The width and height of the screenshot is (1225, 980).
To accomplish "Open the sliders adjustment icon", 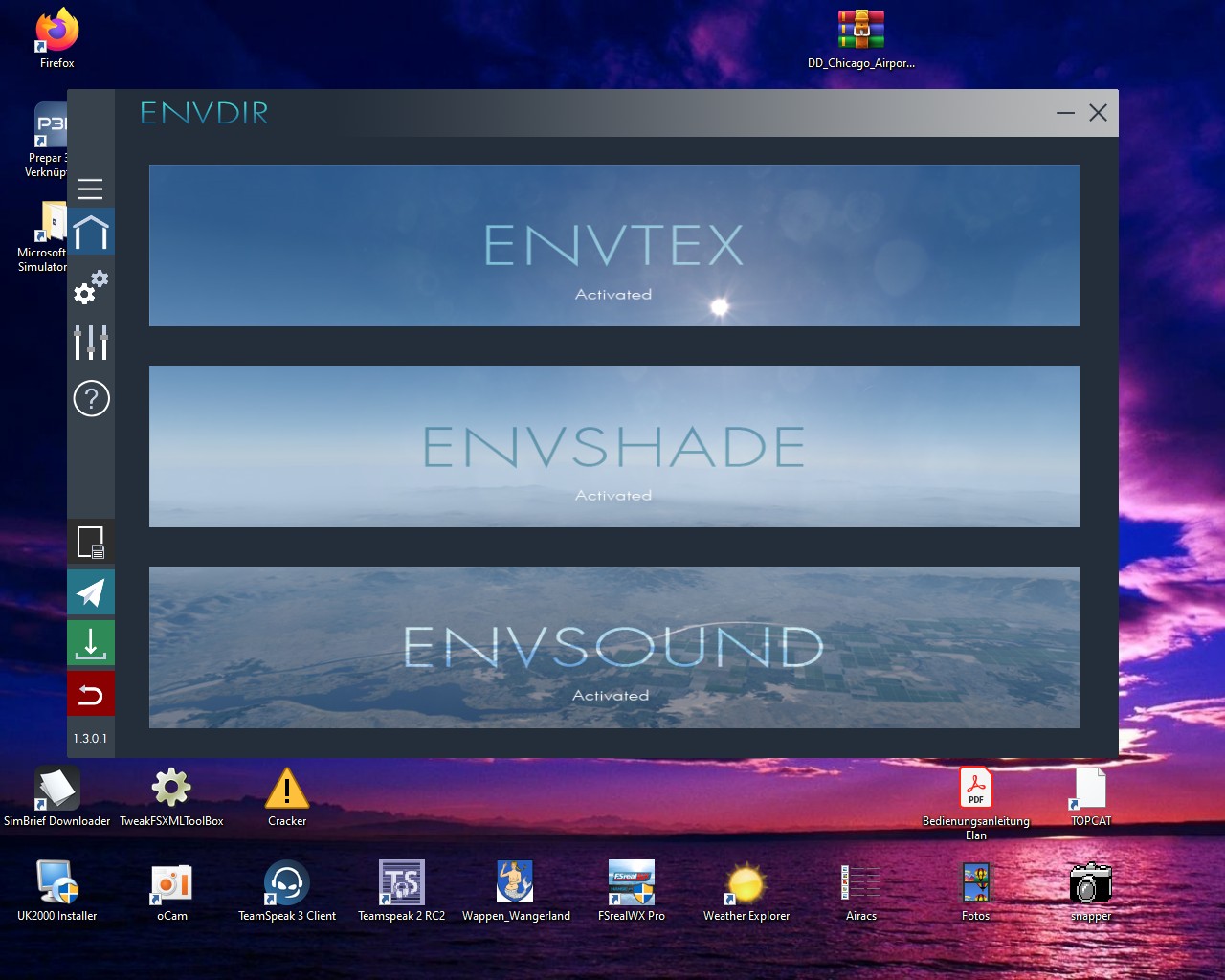I will [x=91, y=342].
